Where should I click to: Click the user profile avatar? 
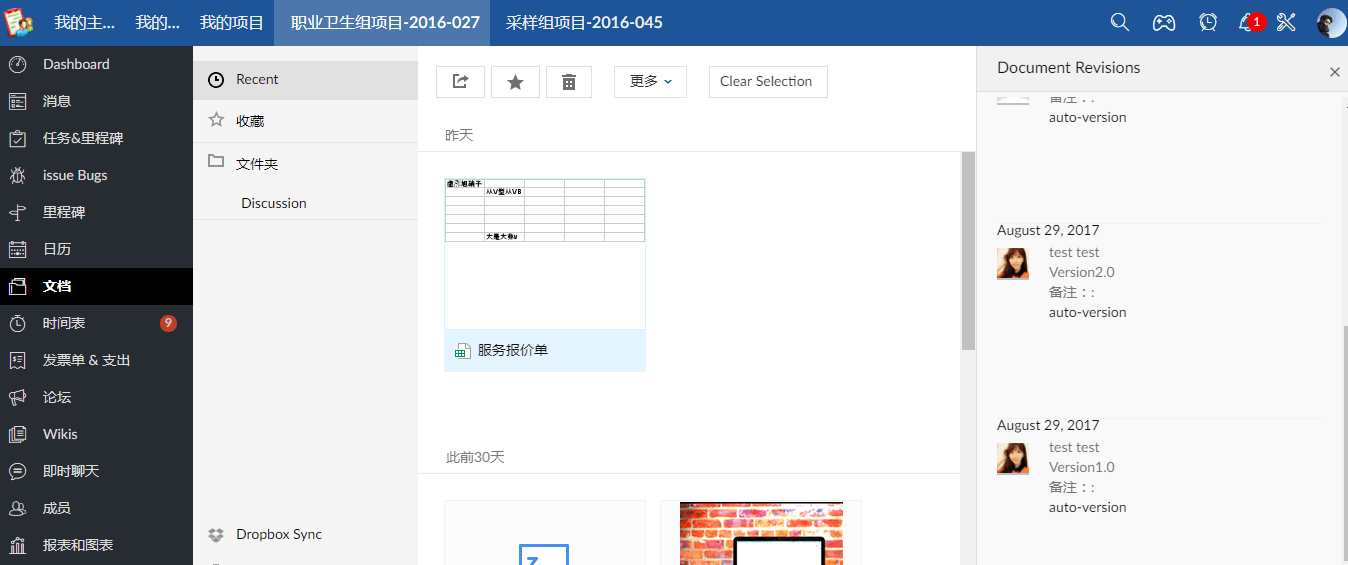coord(1330,22)
